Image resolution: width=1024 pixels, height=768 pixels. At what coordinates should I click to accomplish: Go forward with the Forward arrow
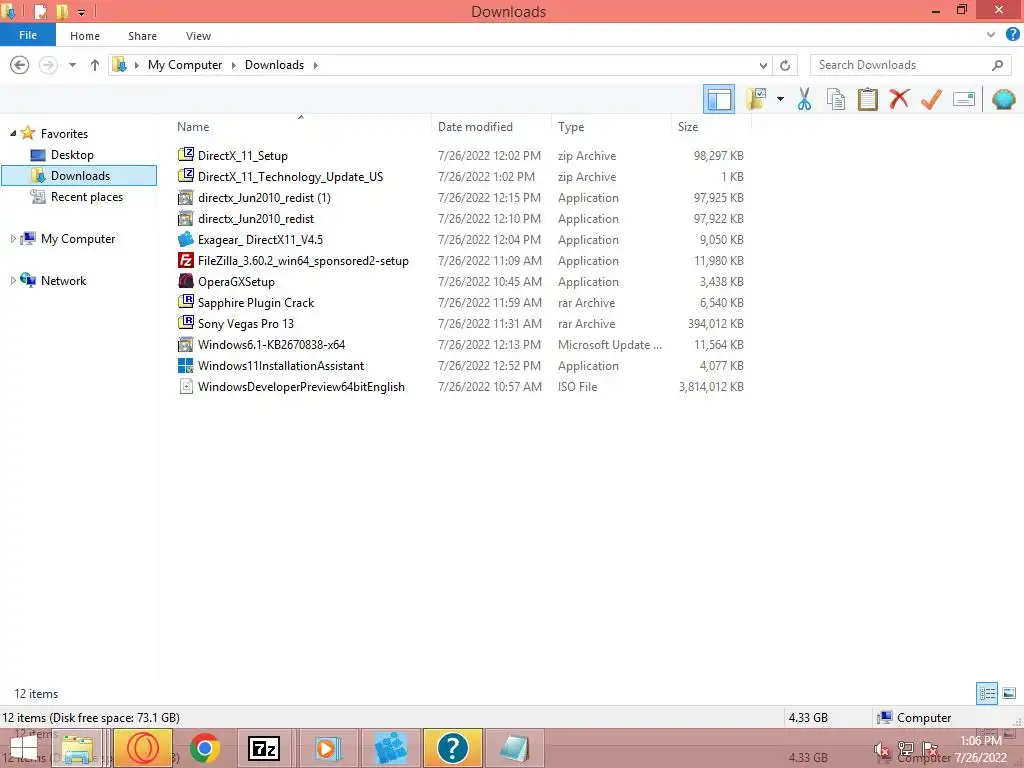pyautogui.click(x=48, y=65)
